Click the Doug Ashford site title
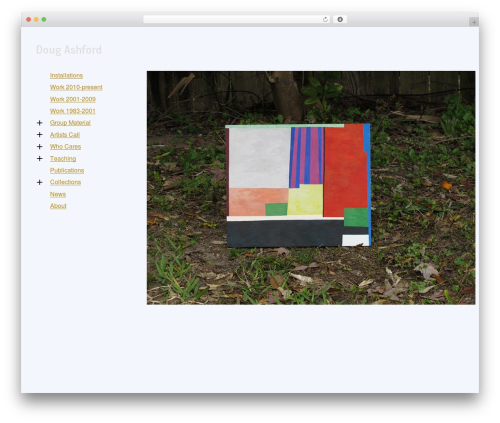This screenshot has height=423, width=500. click(69, 50)
